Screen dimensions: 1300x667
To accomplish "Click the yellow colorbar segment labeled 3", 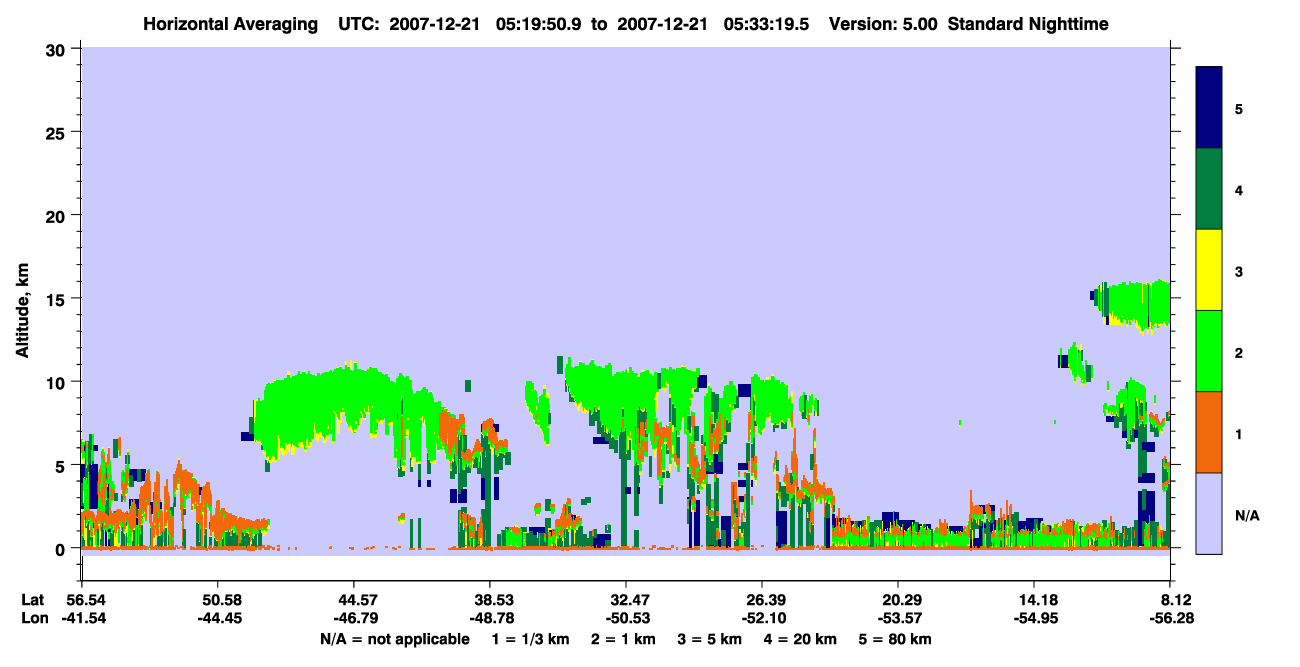I will tap(1209, 270).
